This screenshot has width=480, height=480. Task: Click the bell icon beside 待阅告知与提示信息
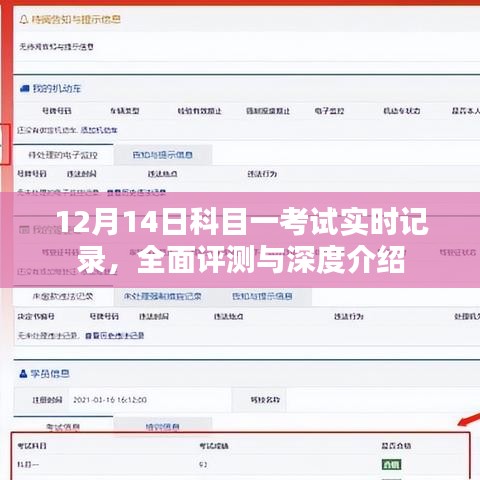coord(23,19)
